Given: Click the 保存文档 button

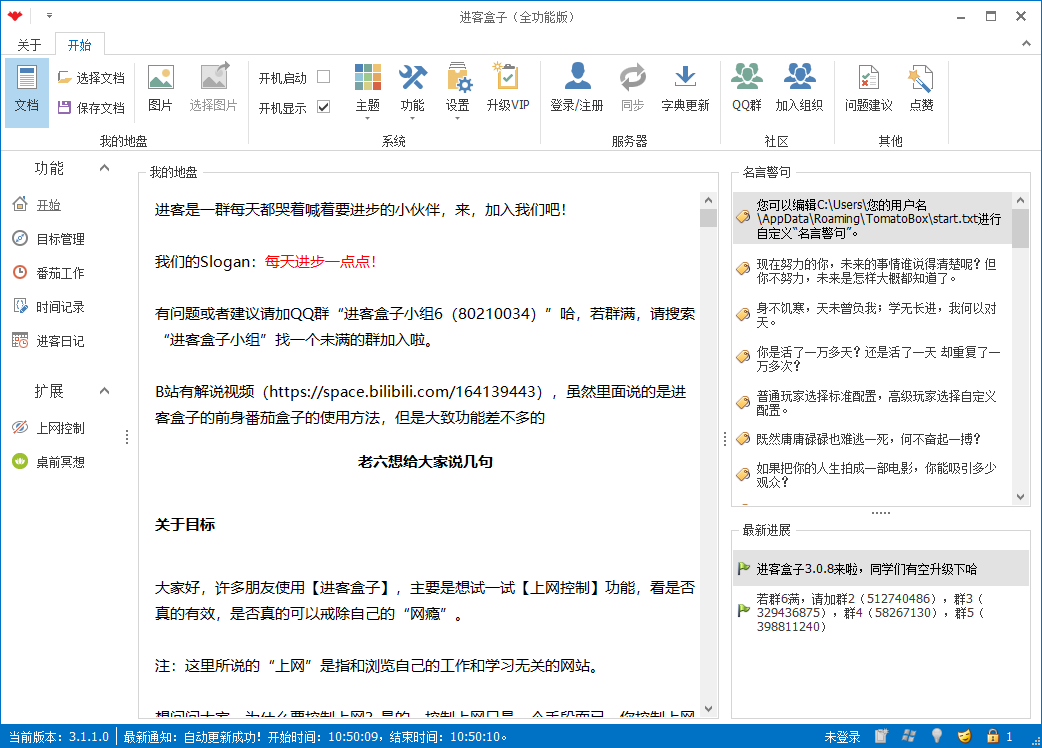Looking at the screenshot, I should pyautogui.click(x=91, y=108).
